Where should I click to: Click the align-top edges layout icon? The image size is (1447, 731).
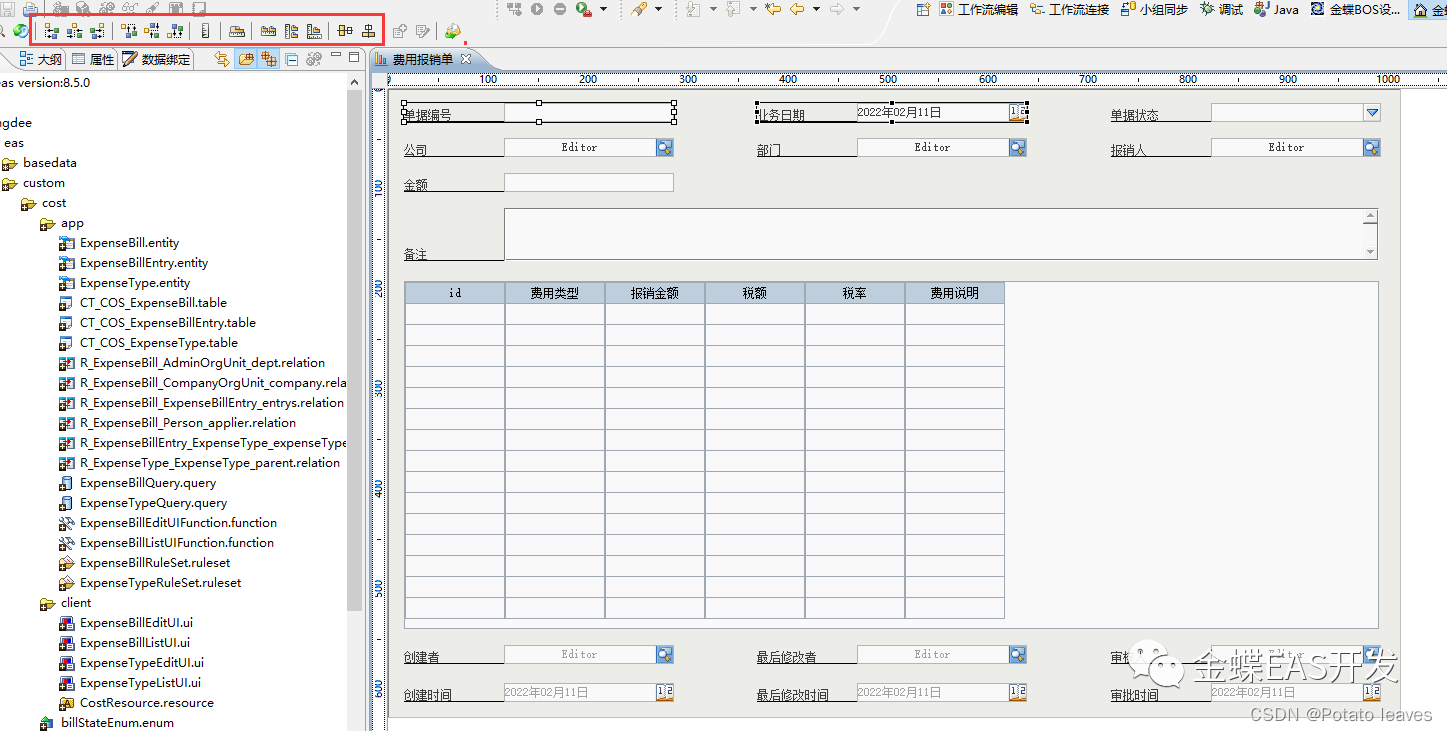tap(129, 31)
